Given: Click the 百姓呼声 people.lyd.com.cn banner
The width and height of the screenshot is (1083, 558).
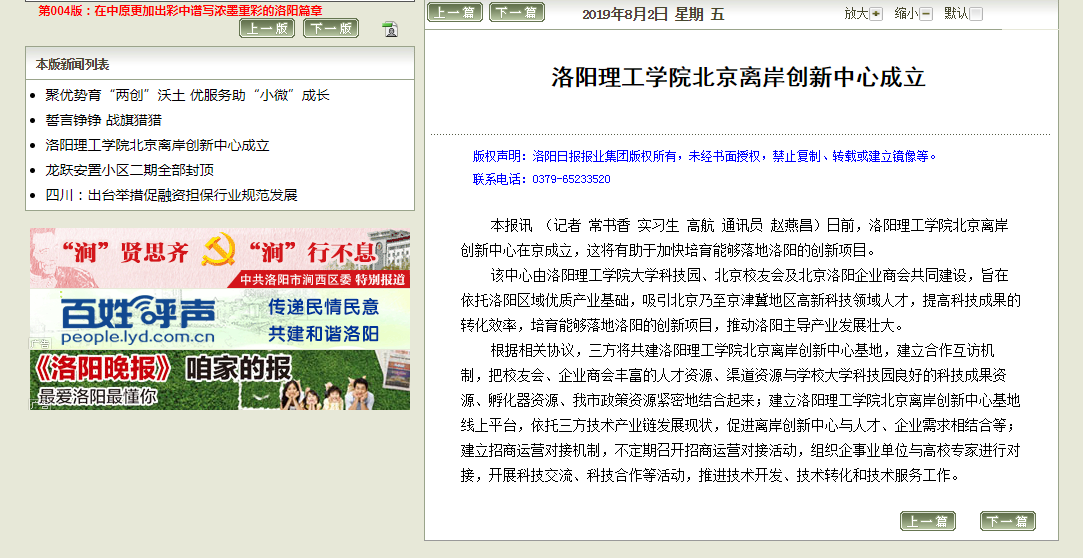Looking at the screenshot, I should 219,318.
